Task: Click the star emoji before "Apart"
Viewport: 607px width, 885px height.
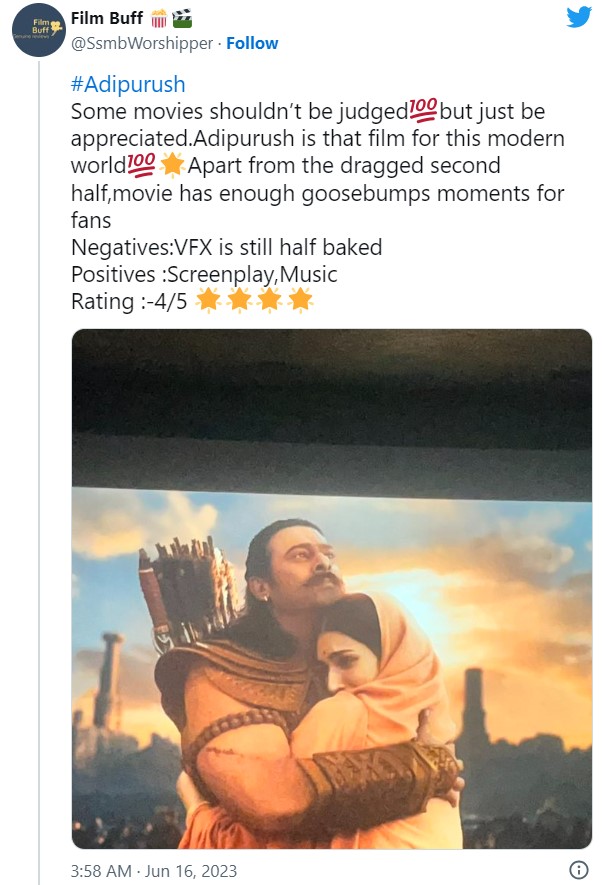Action: click(171, 165)
